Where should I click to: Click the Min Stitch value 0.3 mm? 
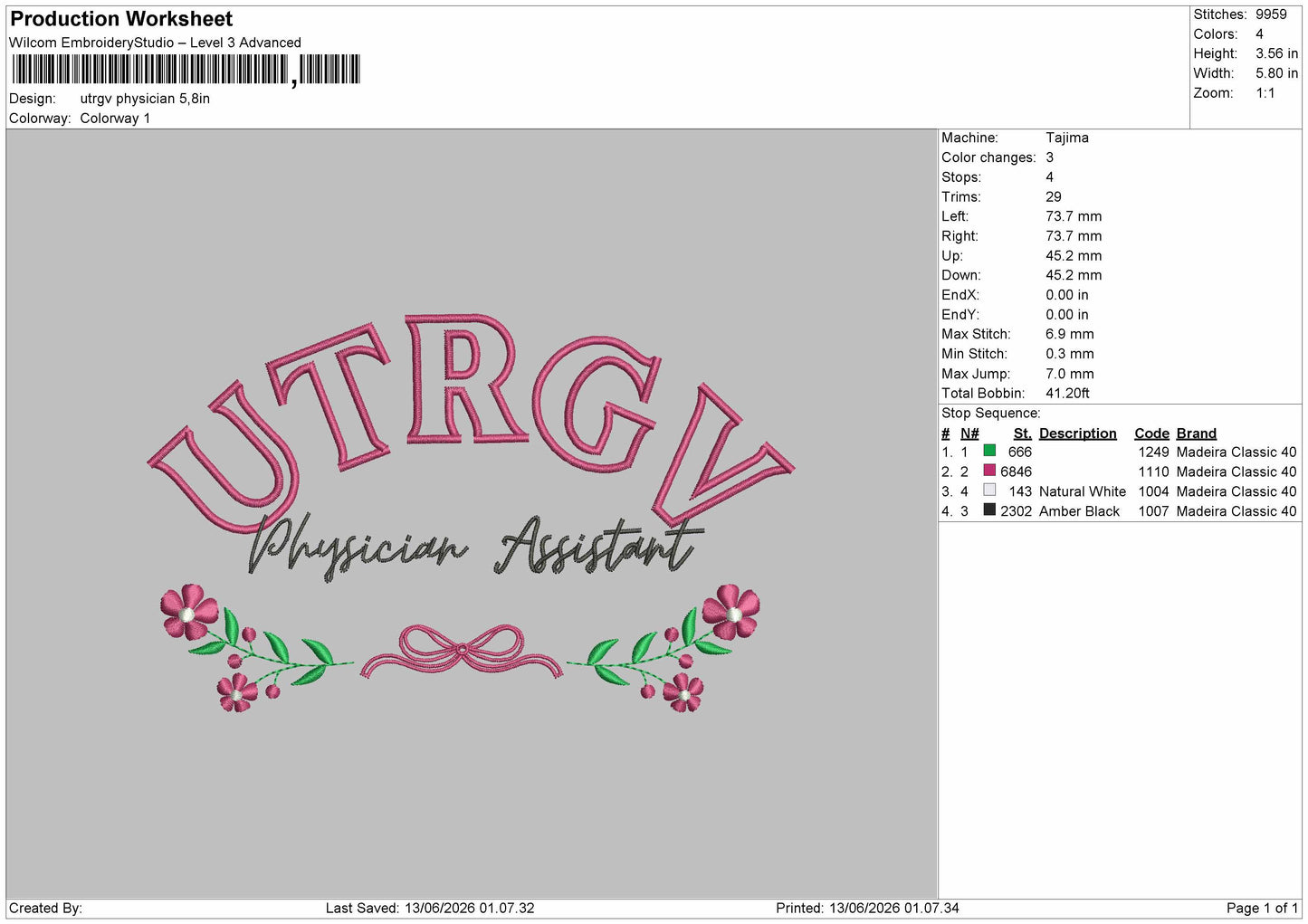pyautogui.click(x=1070, y=354)
